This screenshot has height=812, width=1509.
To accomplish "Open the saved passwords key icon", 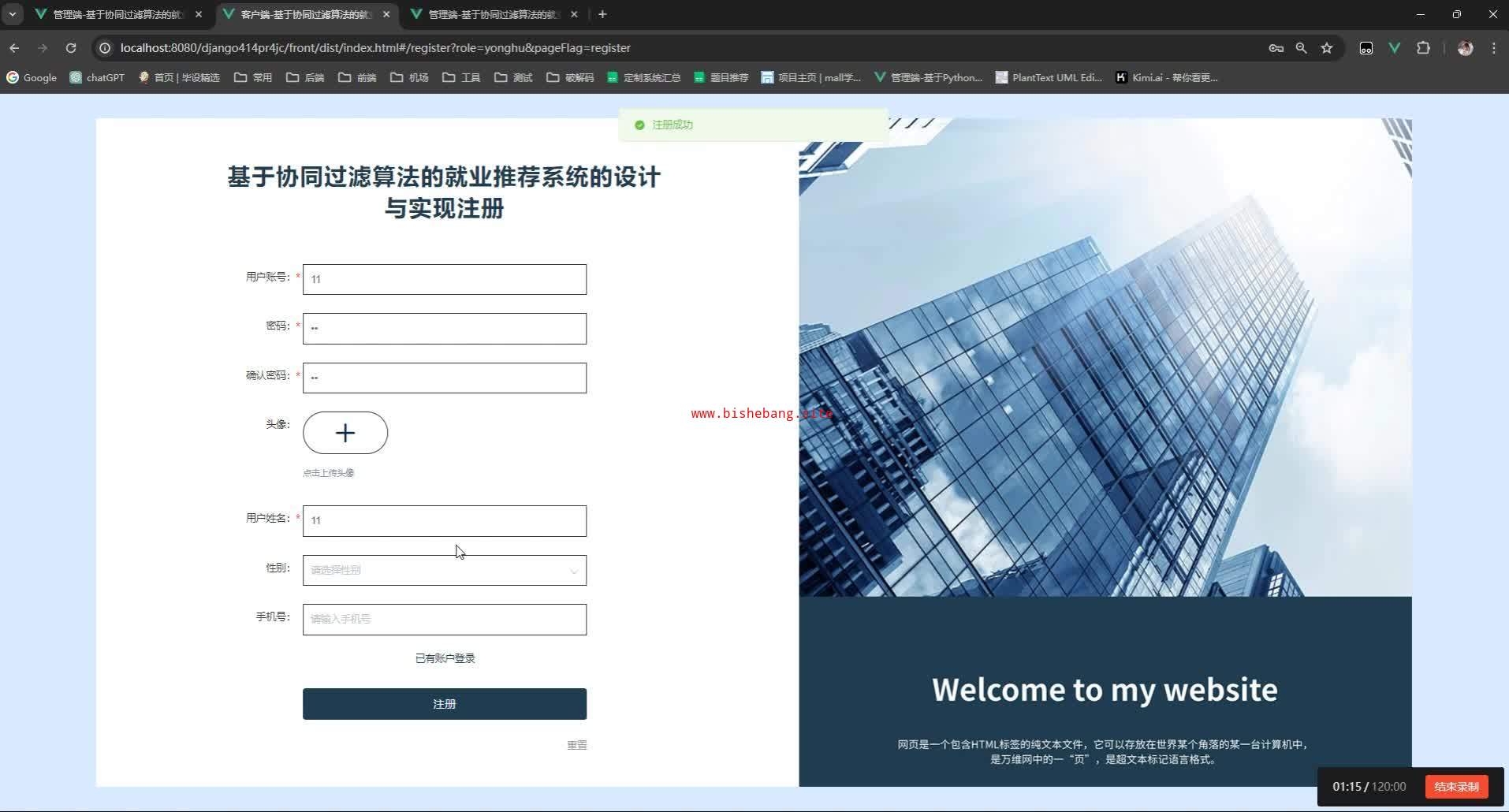I will 1276,48.
